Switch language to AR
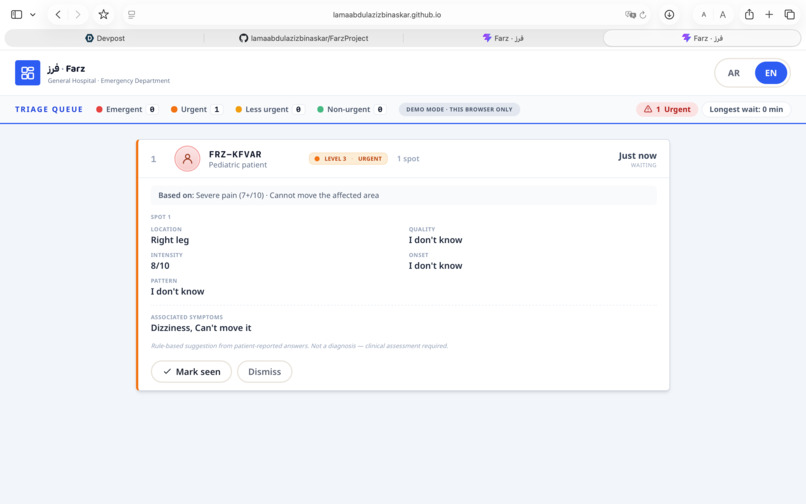 pyautogui.click(x=734, y=73)
